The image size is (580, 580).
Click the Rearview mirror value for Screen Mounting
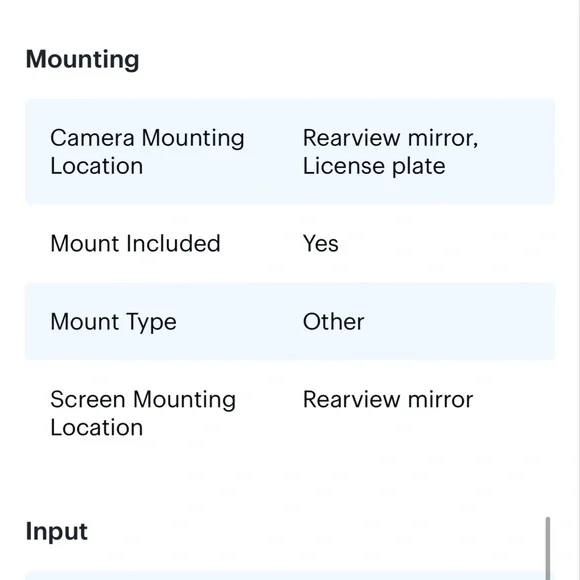pyautogui.click(x=388, y=399)
